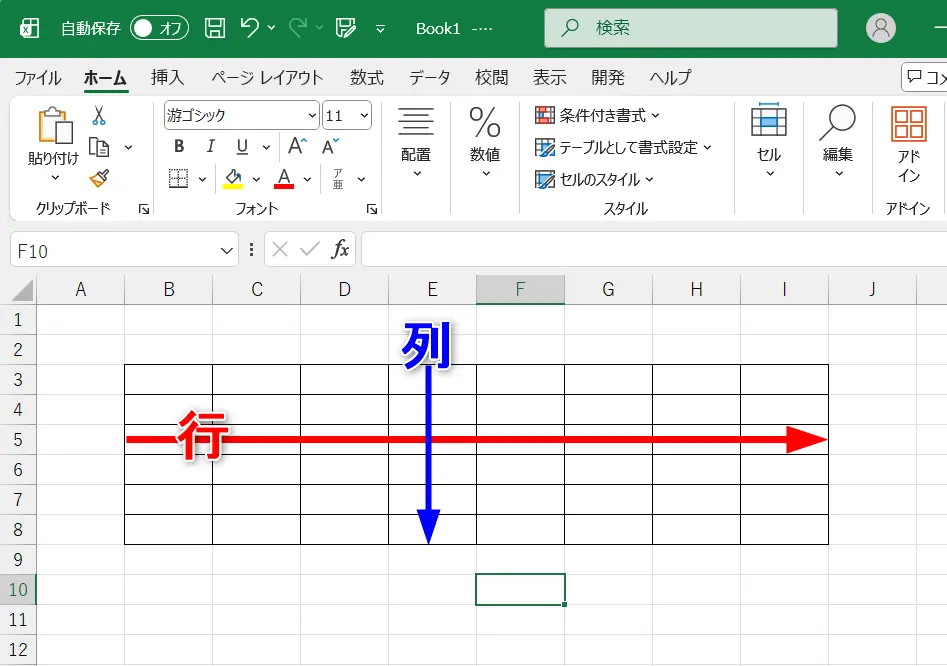Open the 数式 ribbon tab
The height and width of the screenshot is (666, 947).
367,78
